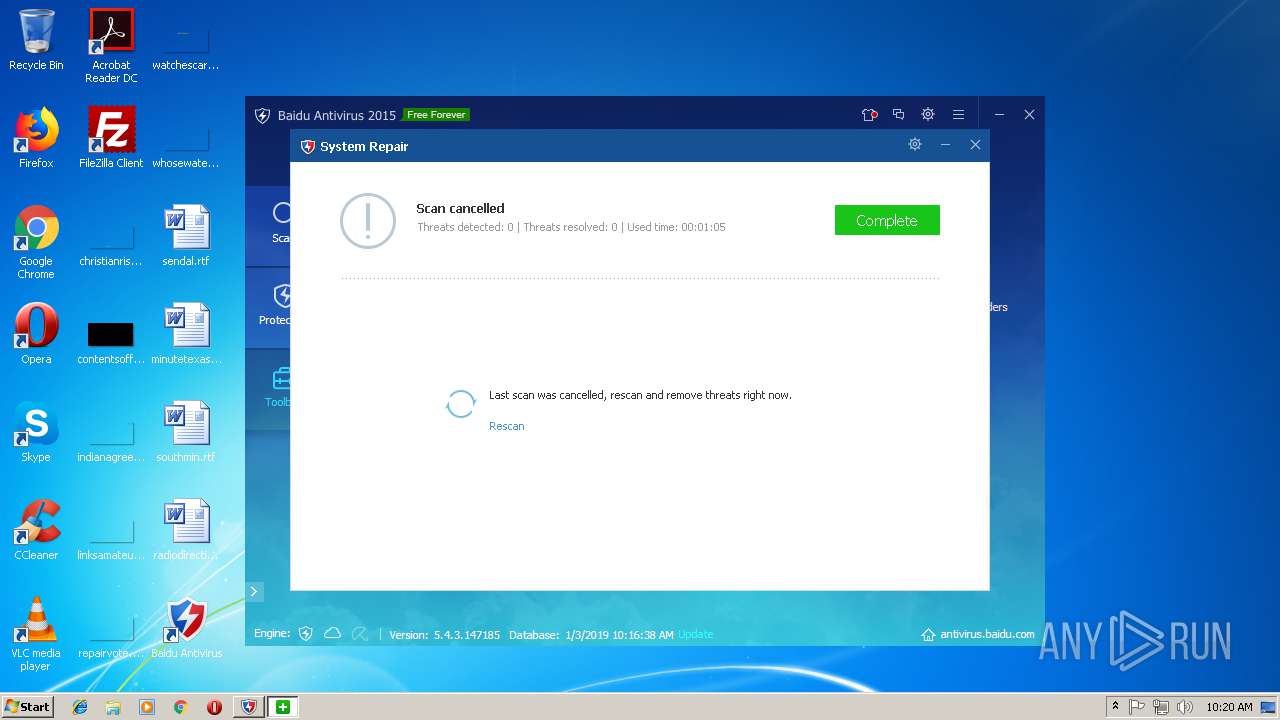Click the cloud engine icon

coord(333,634)
